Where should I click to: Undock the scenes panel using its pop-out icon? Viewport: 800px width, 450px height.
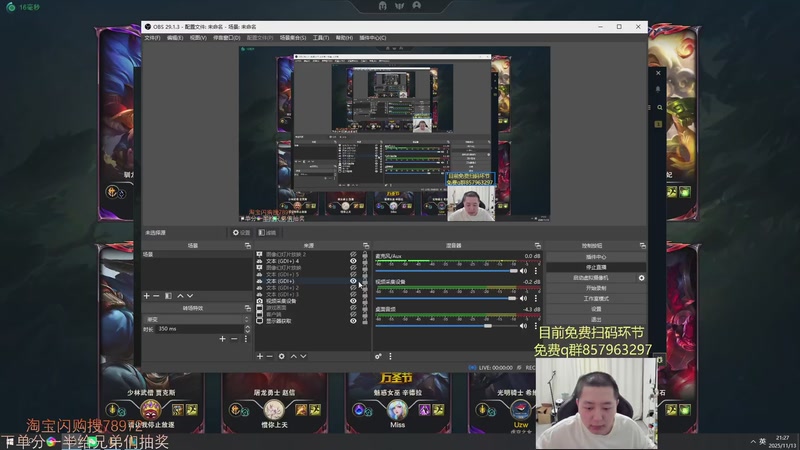click(247, 246)
